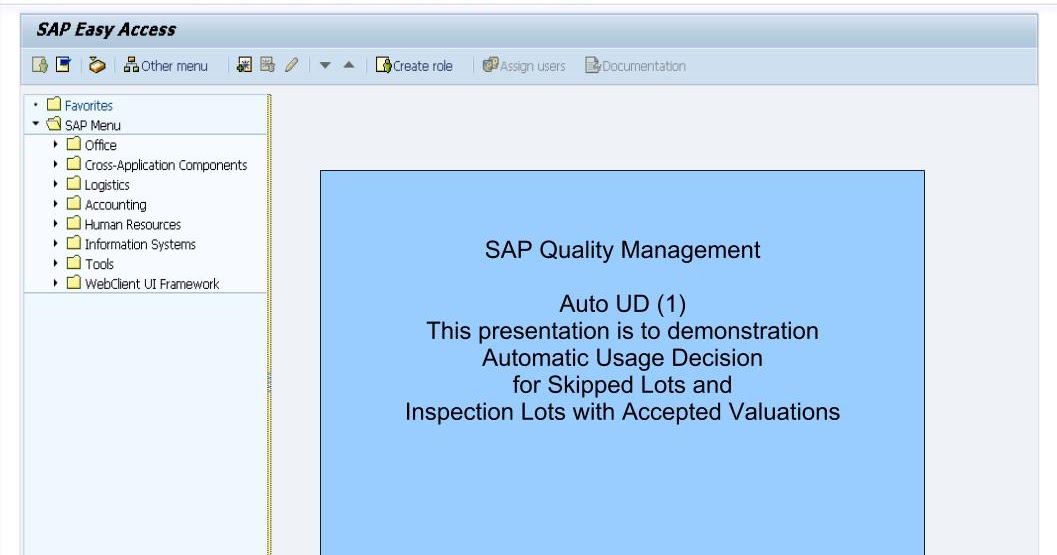Click the 'SAP Quality Management' heading text

pos(622,250)
